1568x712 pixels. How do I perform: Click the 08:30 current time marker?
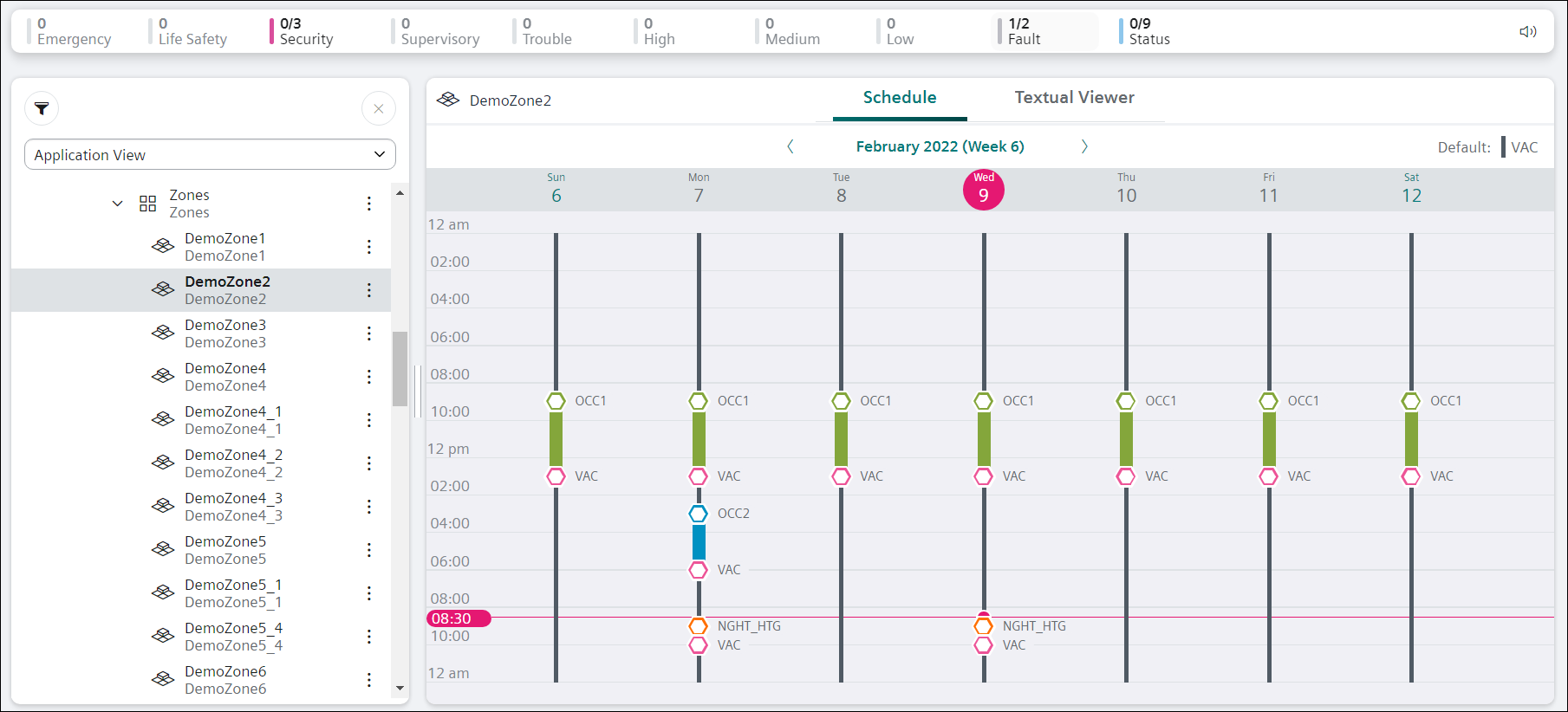click(459, 618)
